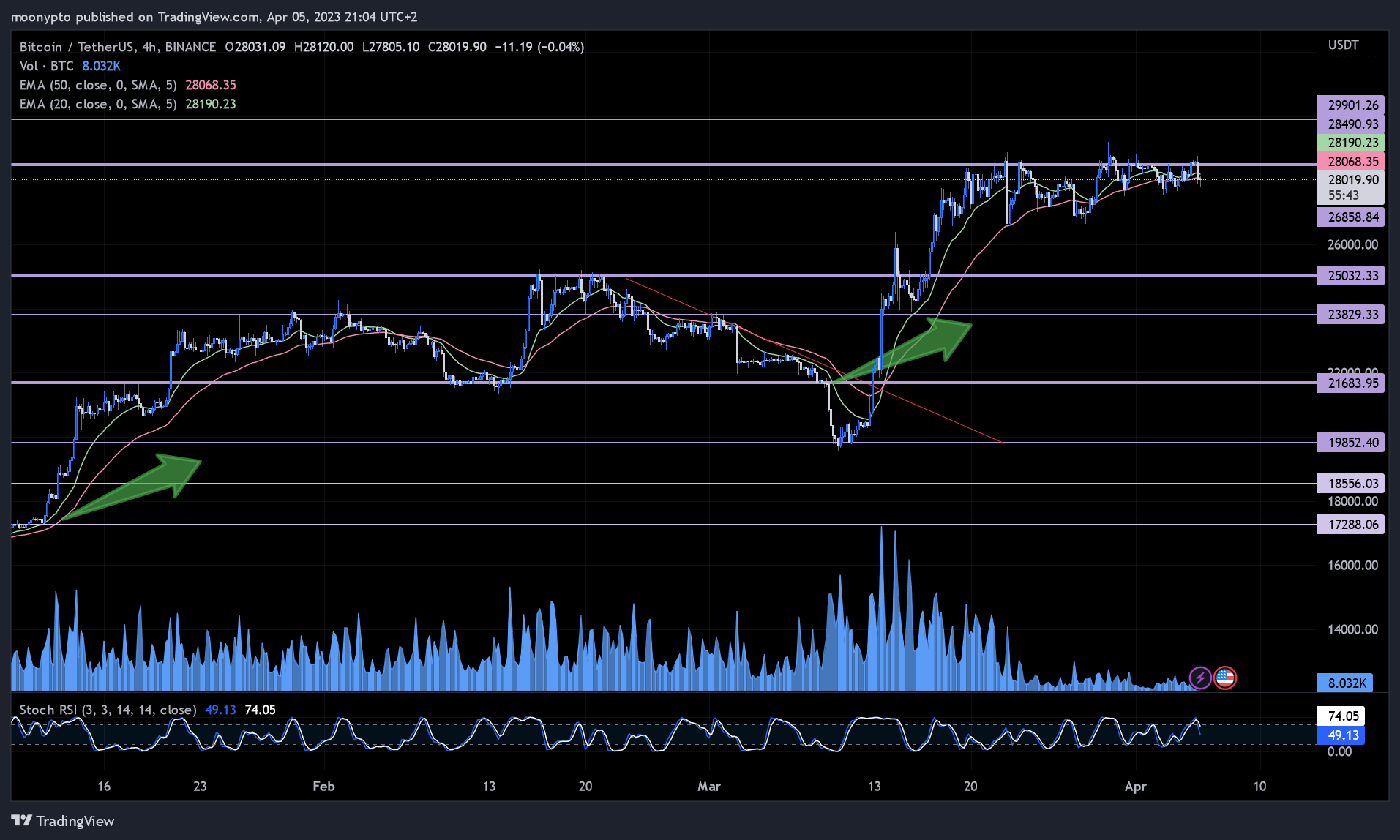This screenshot has height=840, width=1400.
Task: Click the 55:43 candle countdown timer
Action: (x=1344, y=195)
